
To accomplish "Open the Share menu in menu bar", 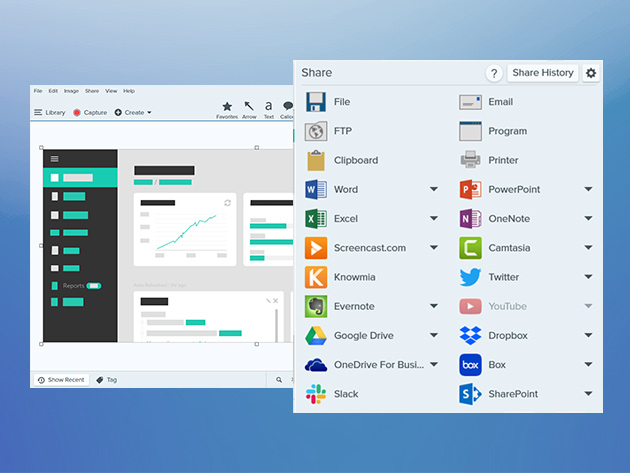I will click(92, 91).
